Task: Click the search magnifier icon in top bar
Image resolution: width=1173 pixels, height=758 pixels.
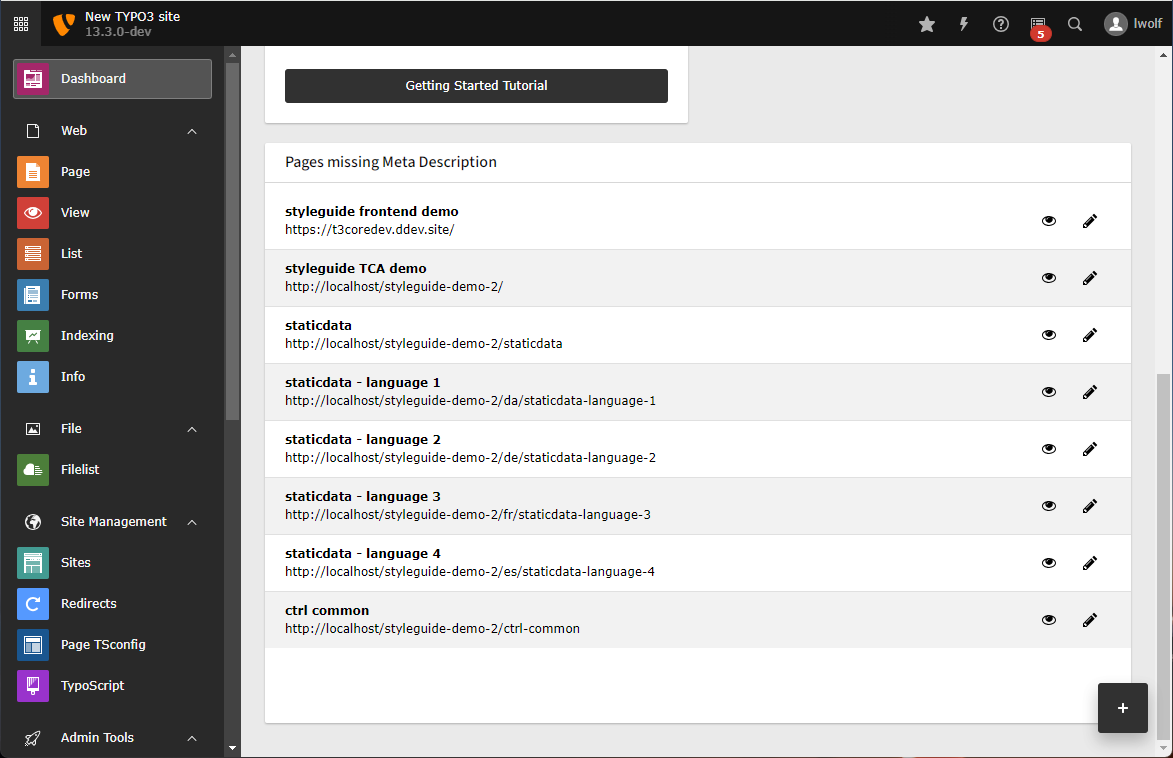Action: 1075,24
